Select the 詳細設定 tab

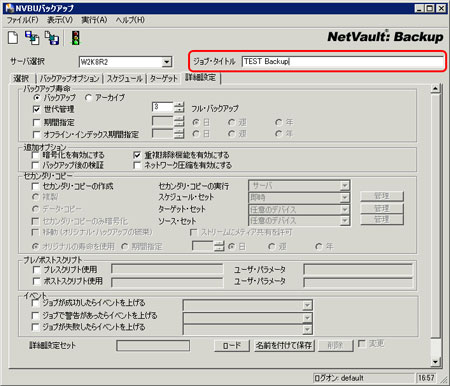click(201, 77)
